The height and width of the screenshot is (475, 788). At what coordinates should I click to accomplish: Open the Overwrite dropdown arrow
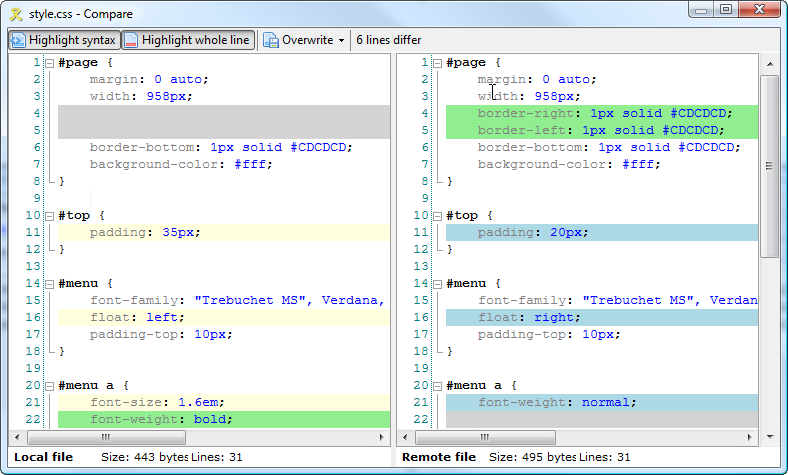[341, 40]
